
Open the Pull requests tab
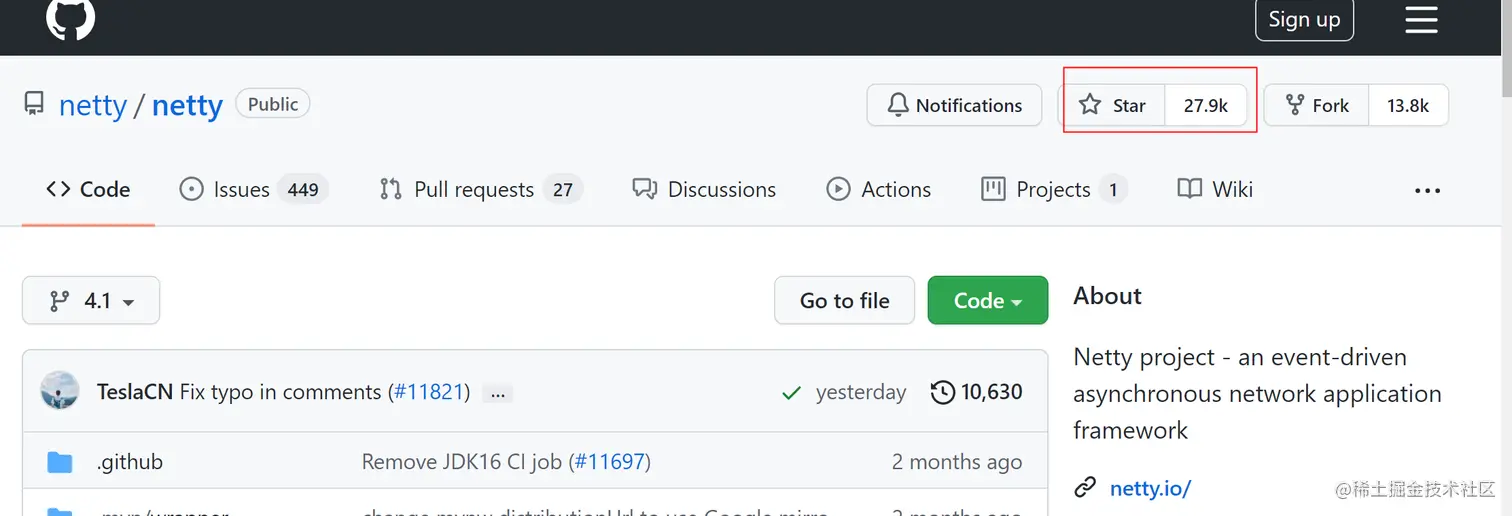(473, 190)
